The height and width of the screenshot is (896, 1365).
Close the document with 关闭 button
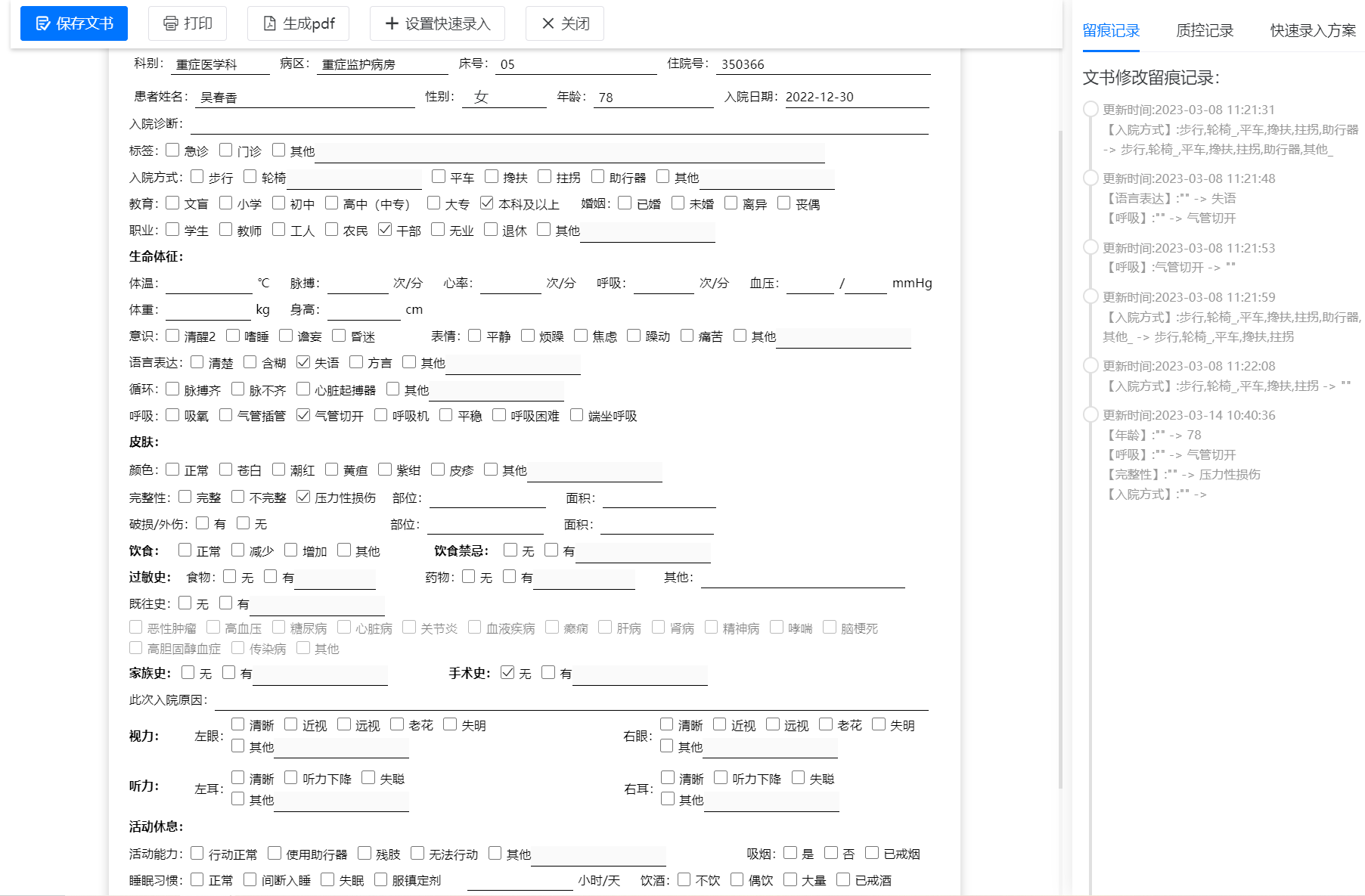(565, 23)
